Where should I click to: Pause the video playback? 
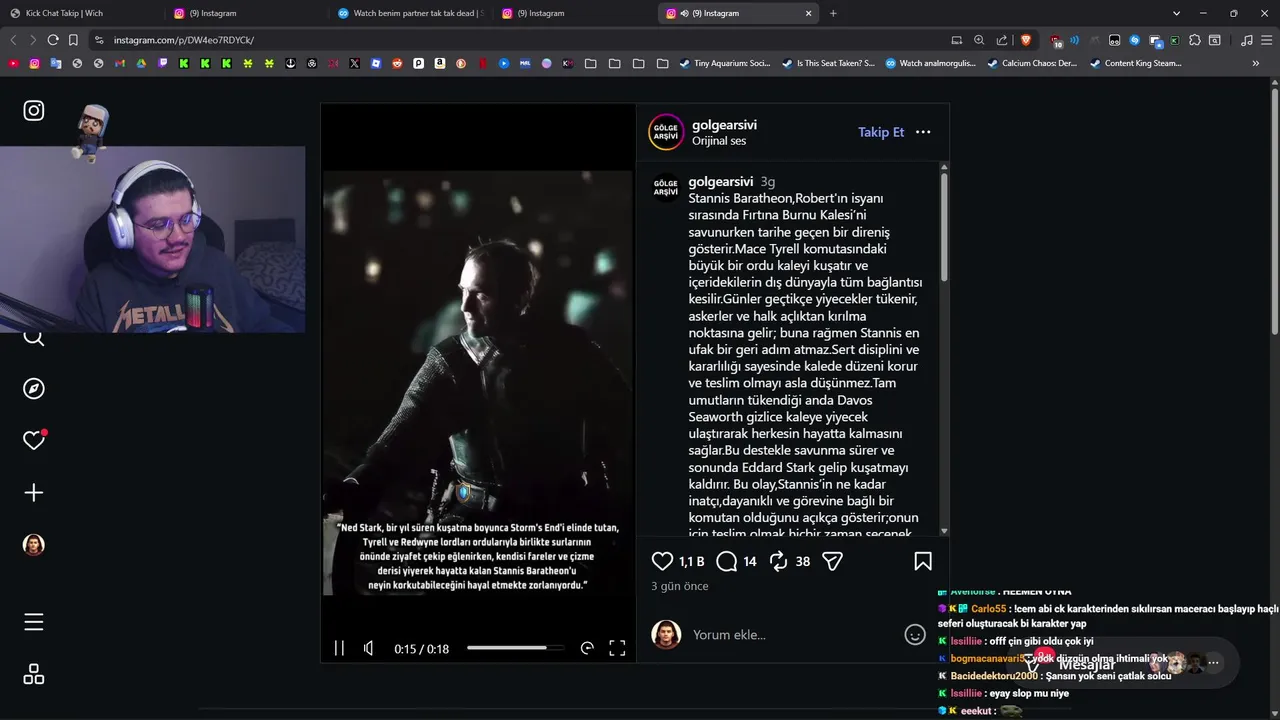[x=339, y=648]
